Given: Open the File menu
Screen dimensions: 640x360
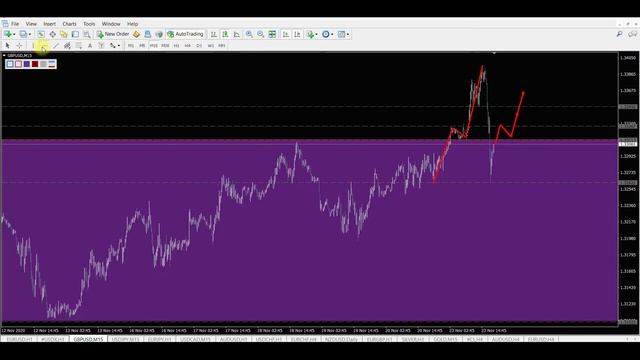Looking at the screenshot, I should click(15, 24).
